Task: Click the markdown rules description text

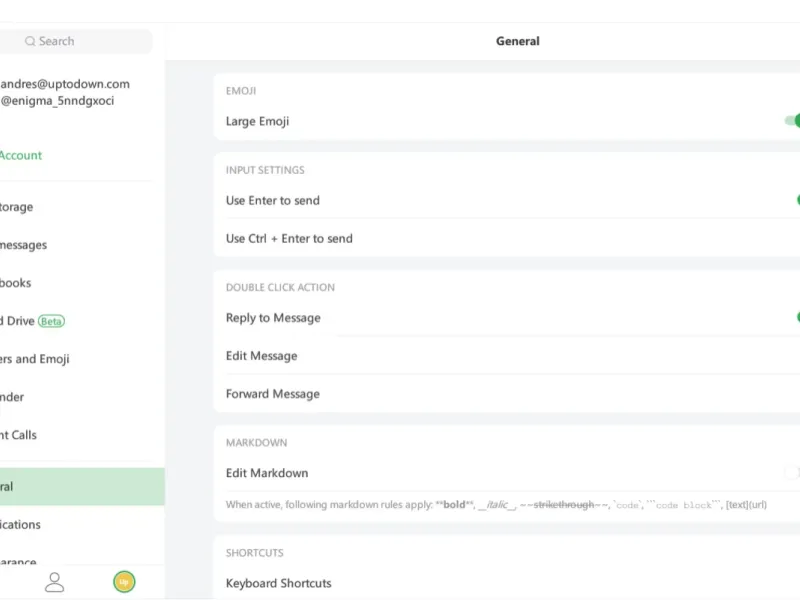Action: (x=496, y=505)
